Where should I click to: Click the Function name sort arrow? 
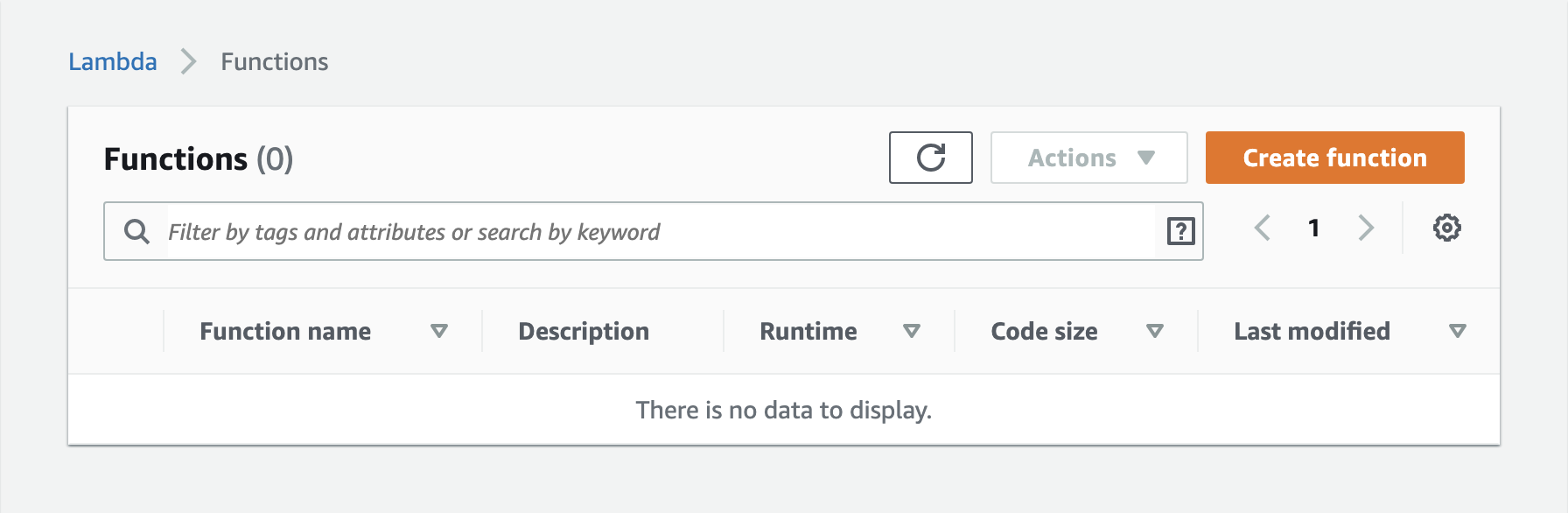439,331
